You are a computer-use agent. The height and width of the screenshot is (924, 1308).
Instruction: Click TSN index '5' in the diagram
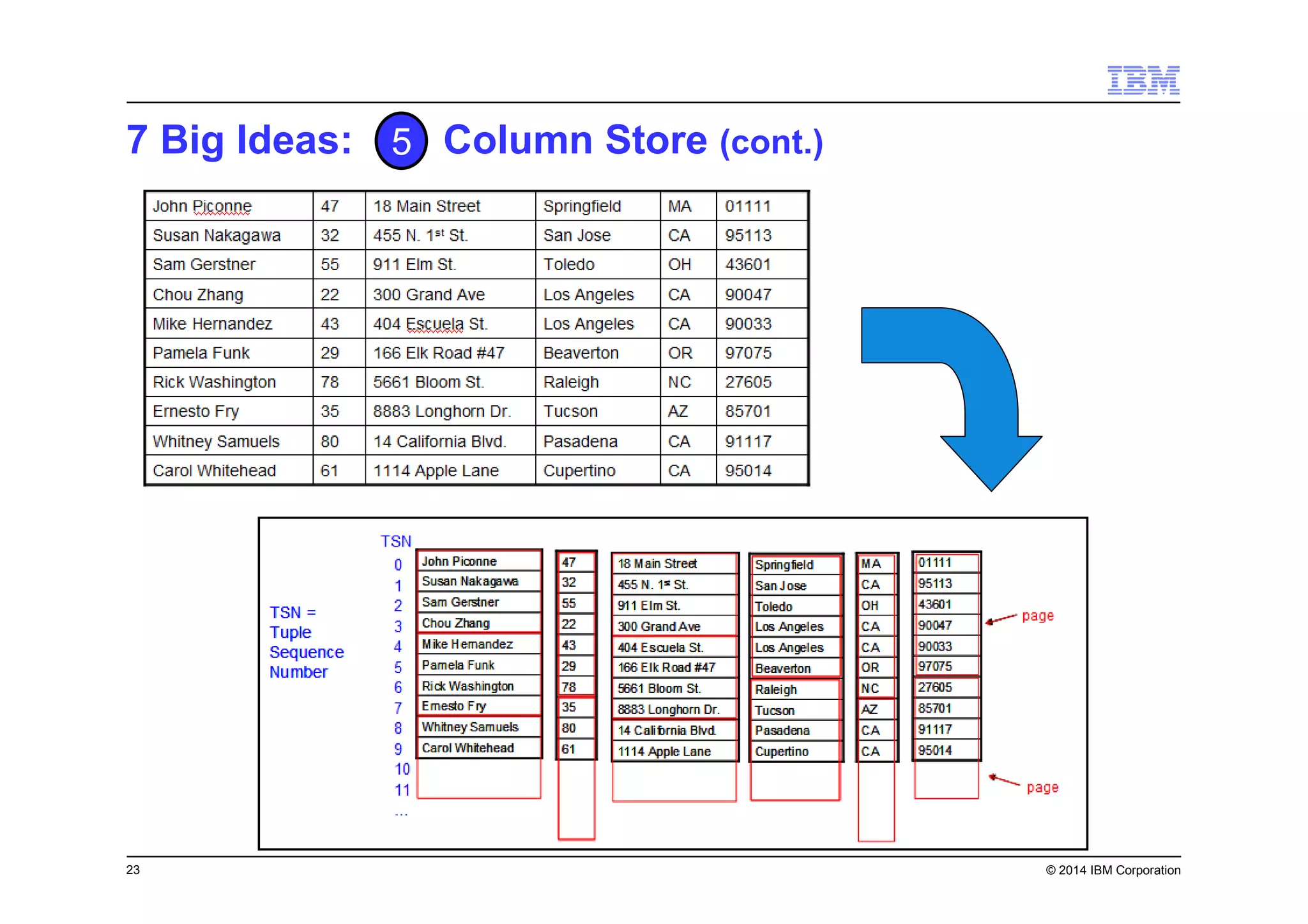pos(398,667)
